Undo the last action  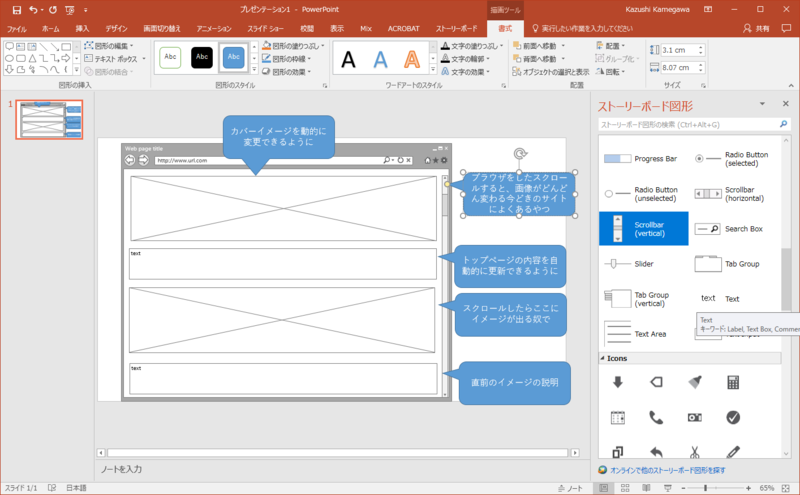tap(33, 10)
